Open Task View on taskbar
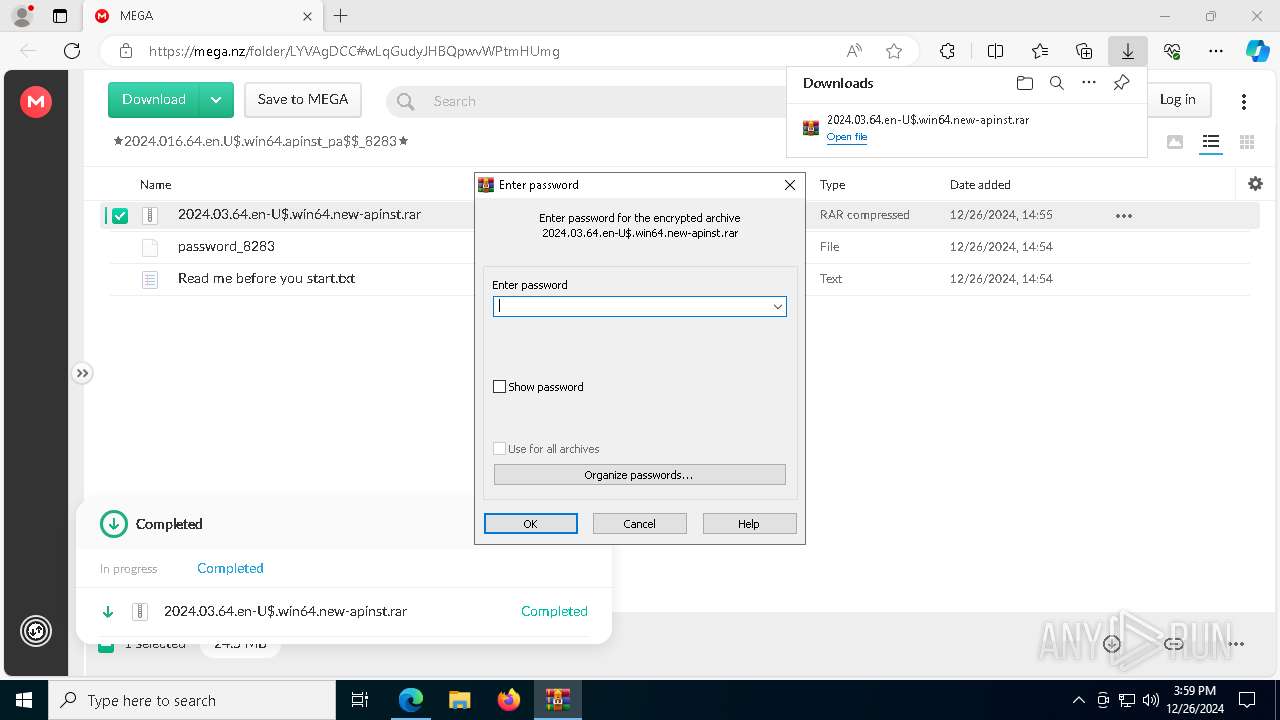1280x720 pixels. click(361, 700)
